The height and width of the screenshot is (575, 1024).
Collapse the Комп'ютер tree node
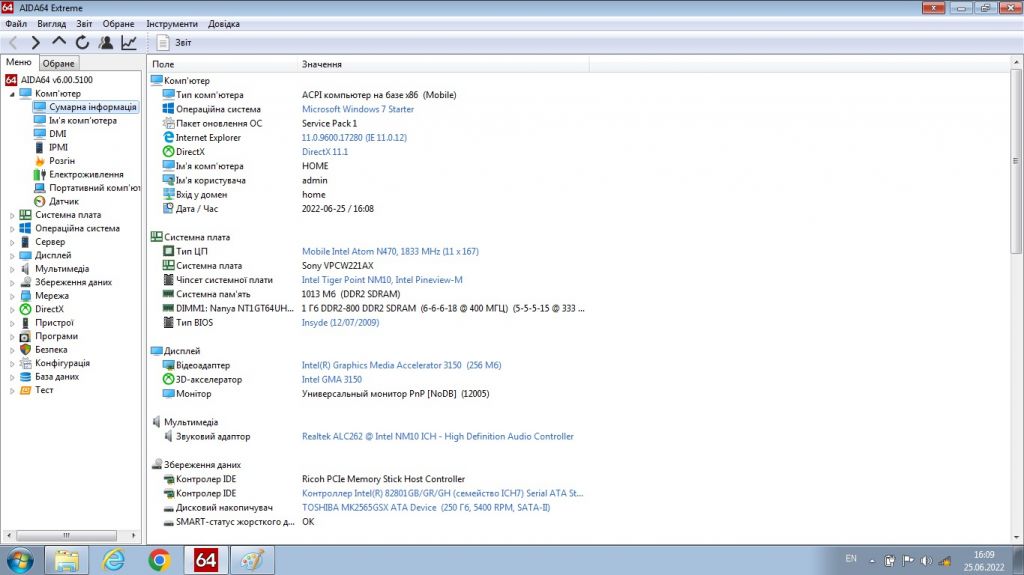coord(12,93)
